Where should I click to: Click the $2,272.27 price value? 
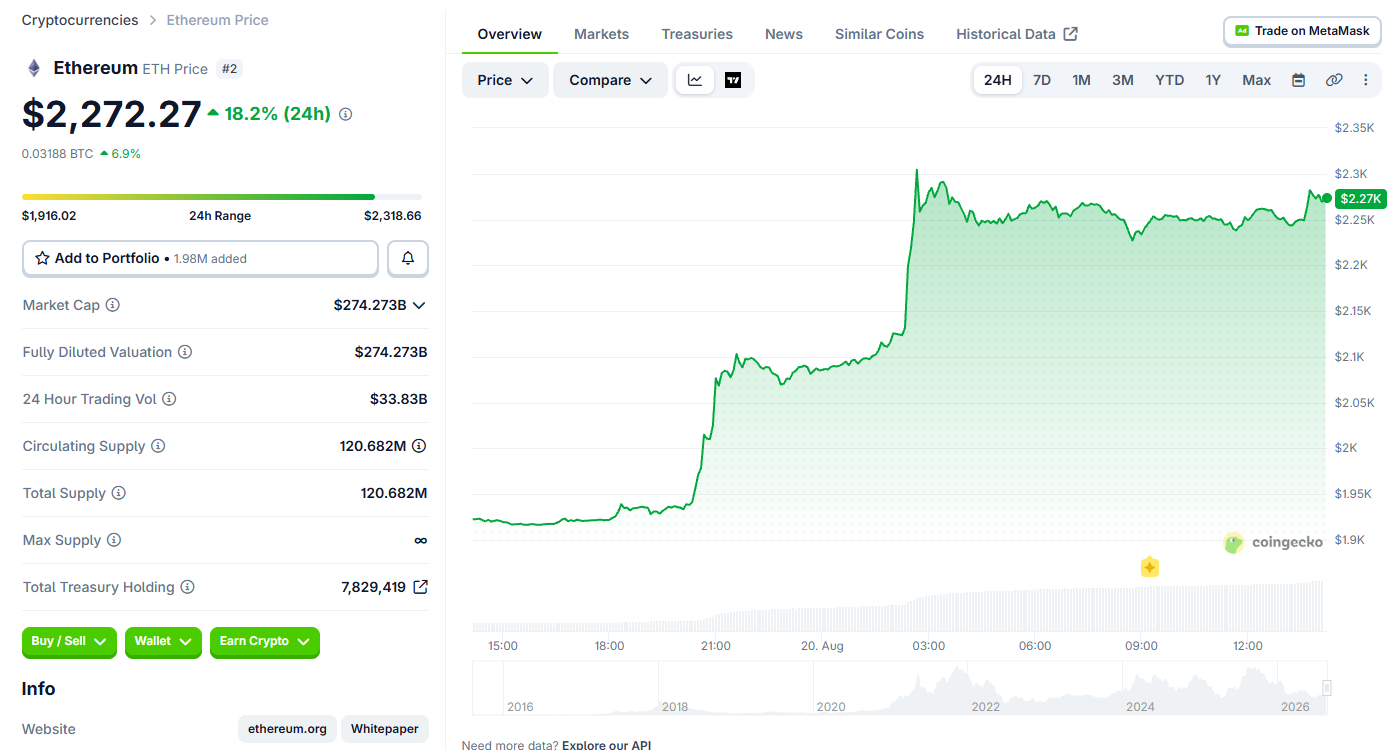click(112, 114)
